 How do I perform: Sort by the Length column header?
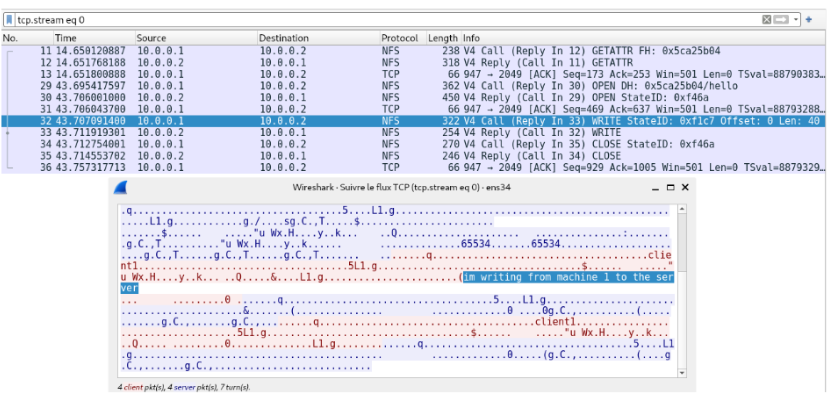tap(442, 38)
